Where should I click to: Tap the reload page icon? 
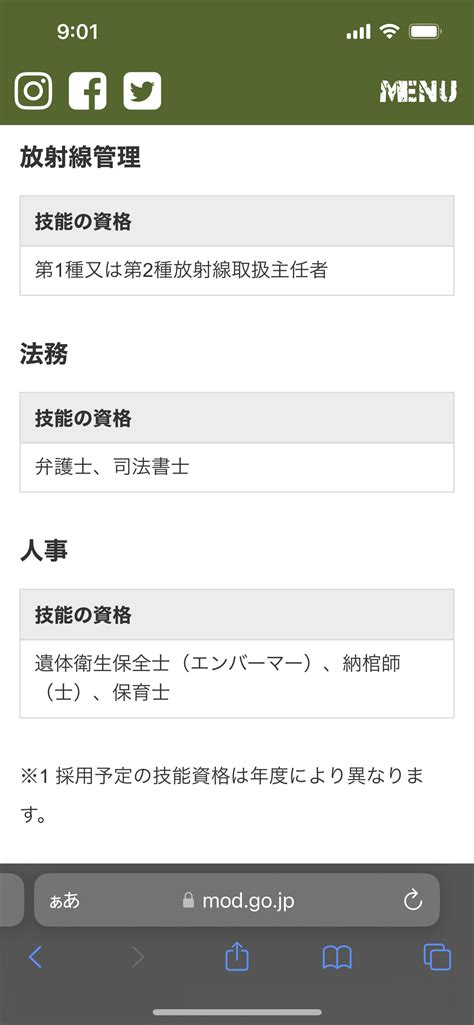pyautogui.click(x=413, y=901)
